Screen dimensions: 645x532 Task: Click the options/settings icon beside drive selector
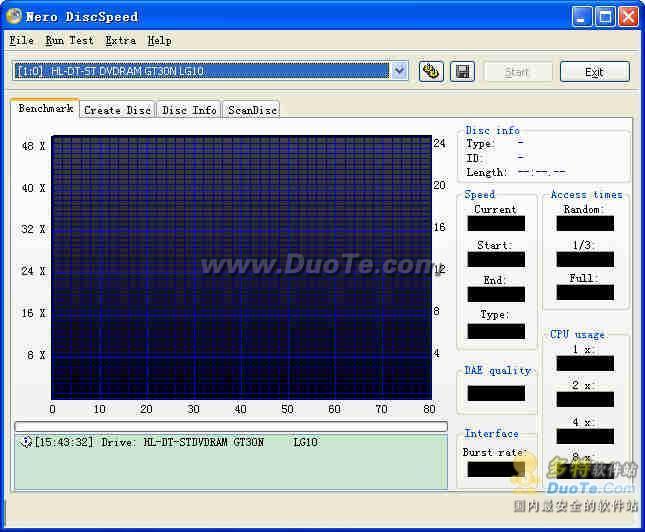[x=431, y=71]
